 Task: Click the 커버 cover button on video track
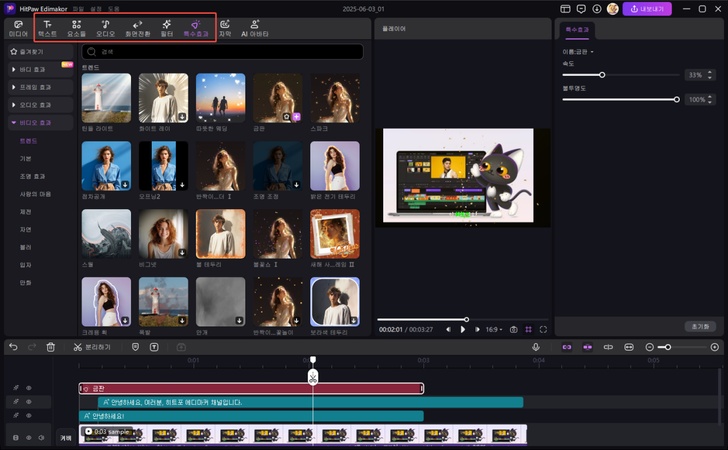[x=66, y=437]
